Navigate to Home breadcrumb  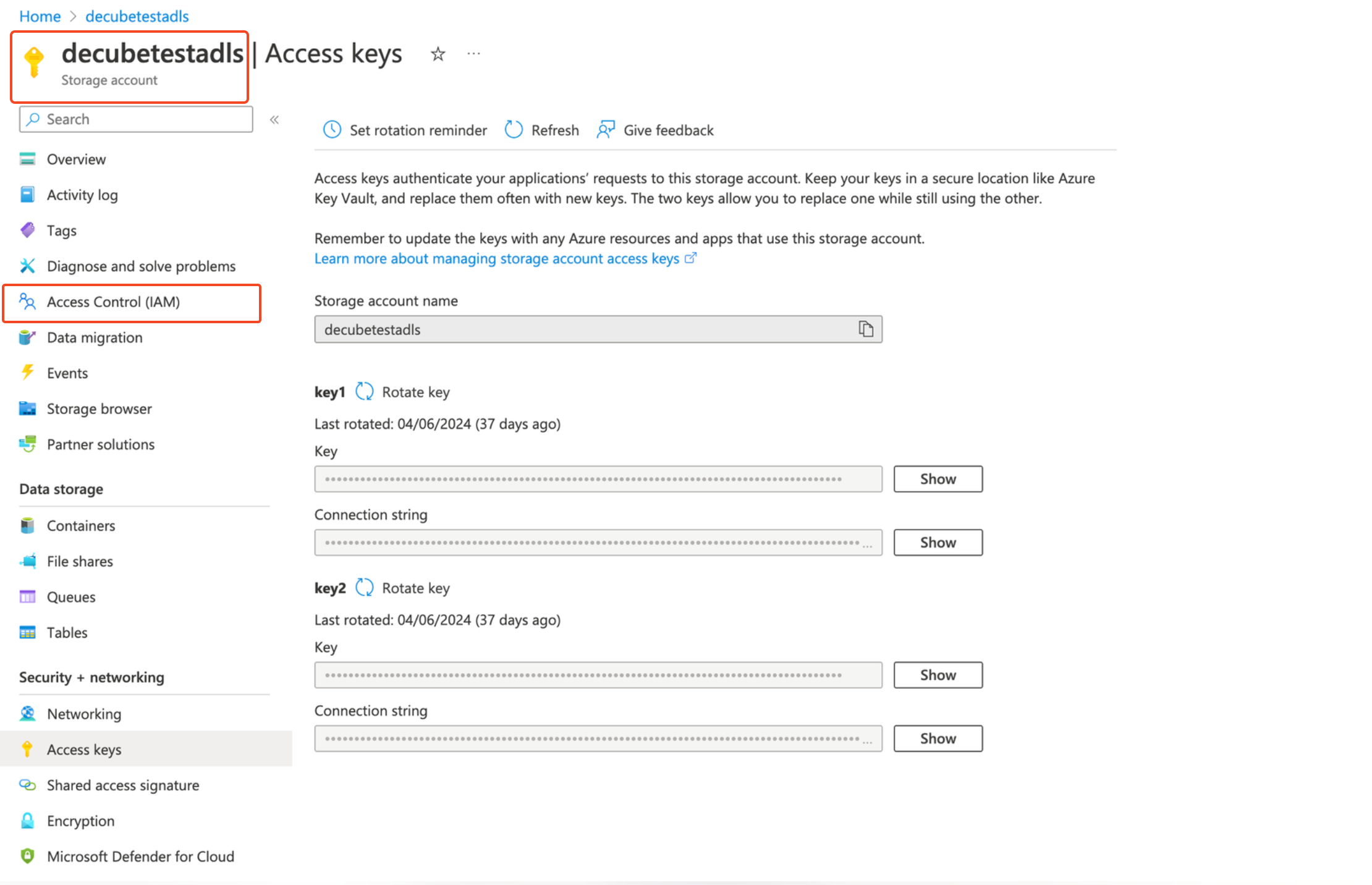(x=40, y=16)
